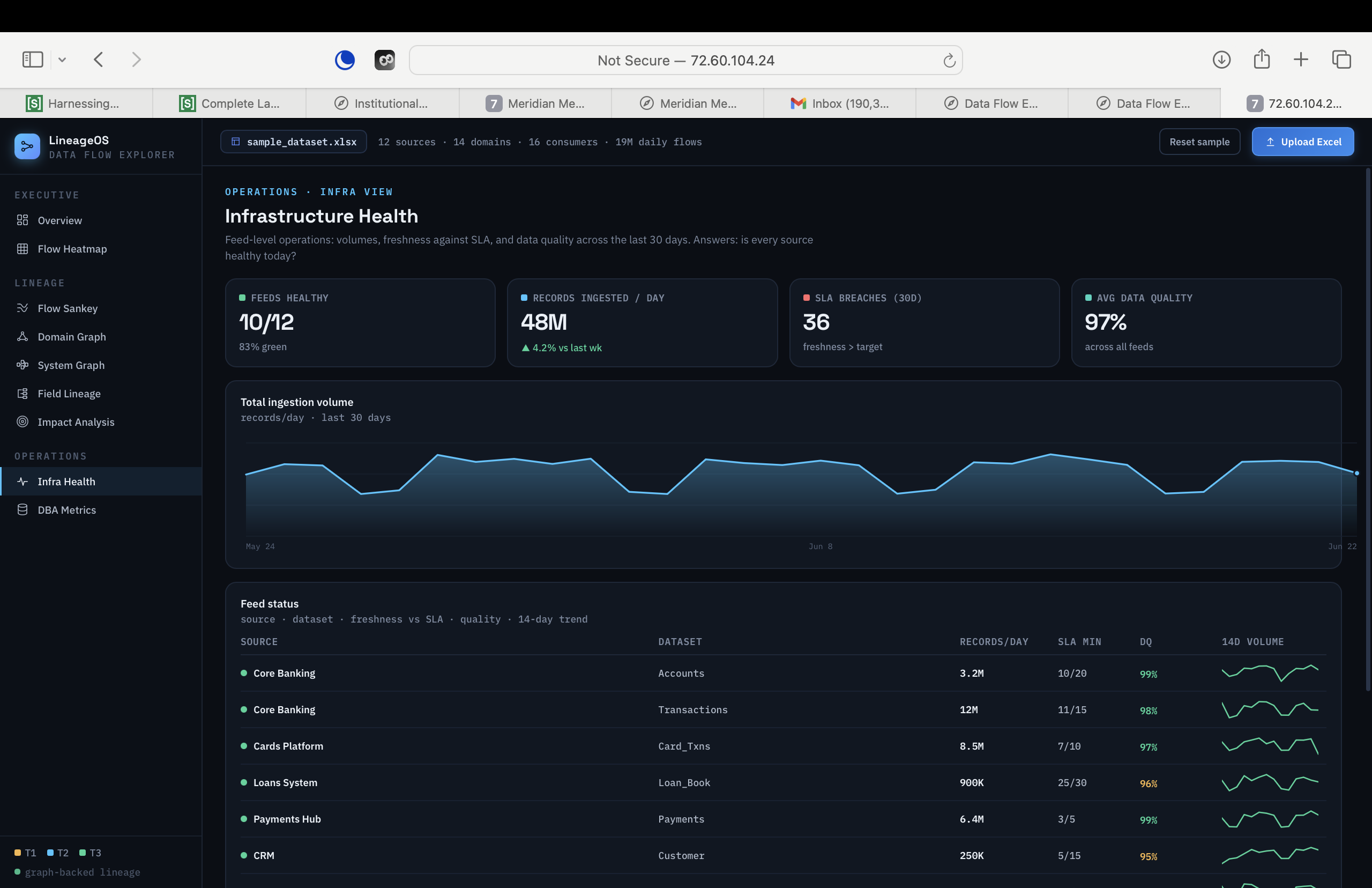Toggle the dark mode moon extension
The width and height of the screenshot is (1372, 888).
345,60
